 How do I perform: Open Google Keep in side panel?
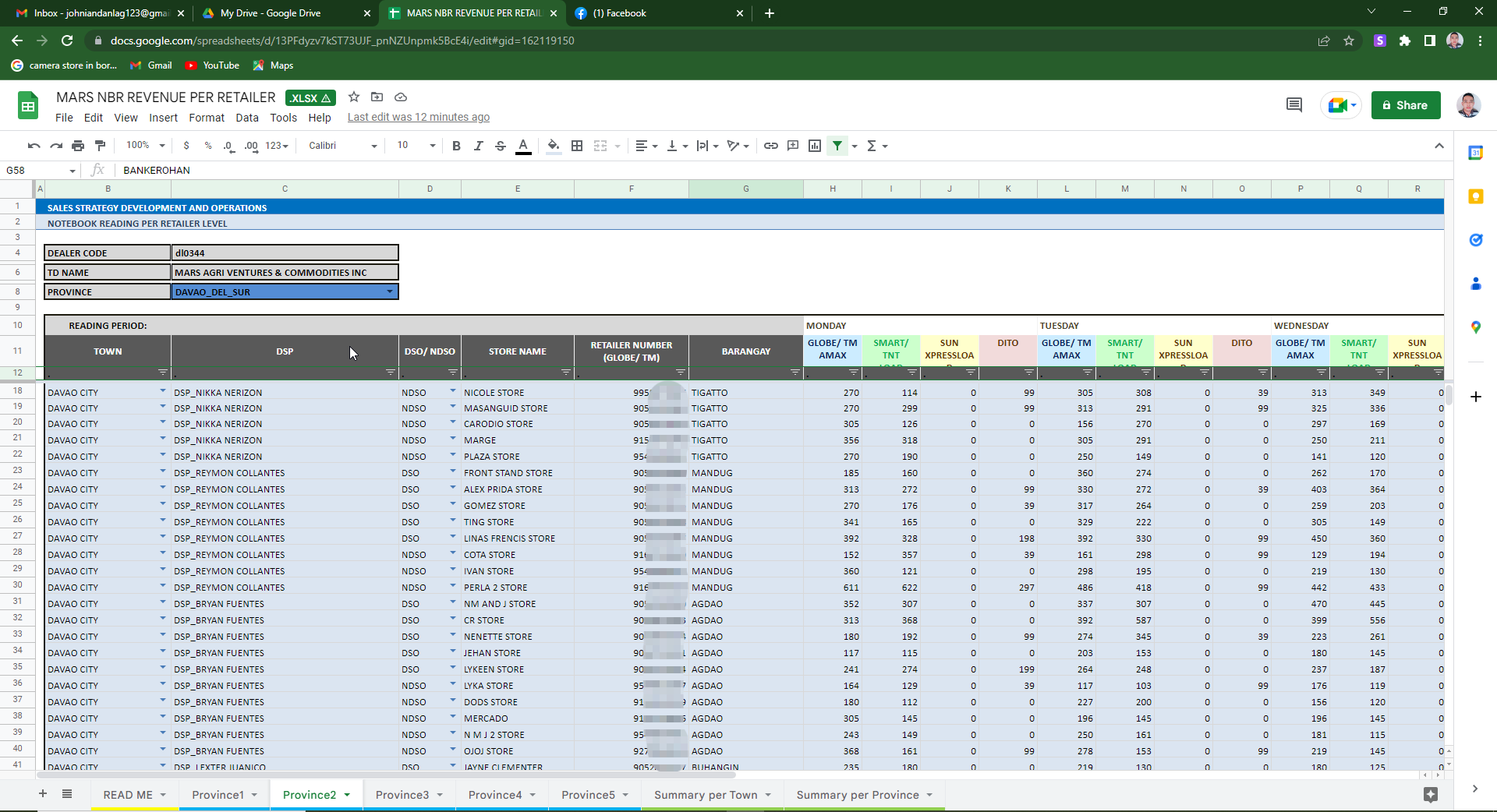[1475, 196]
